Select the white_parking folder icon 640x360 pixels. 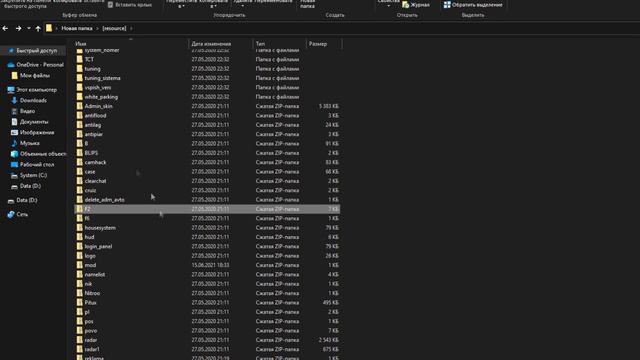pyautogui.click(x=80, y=97)
